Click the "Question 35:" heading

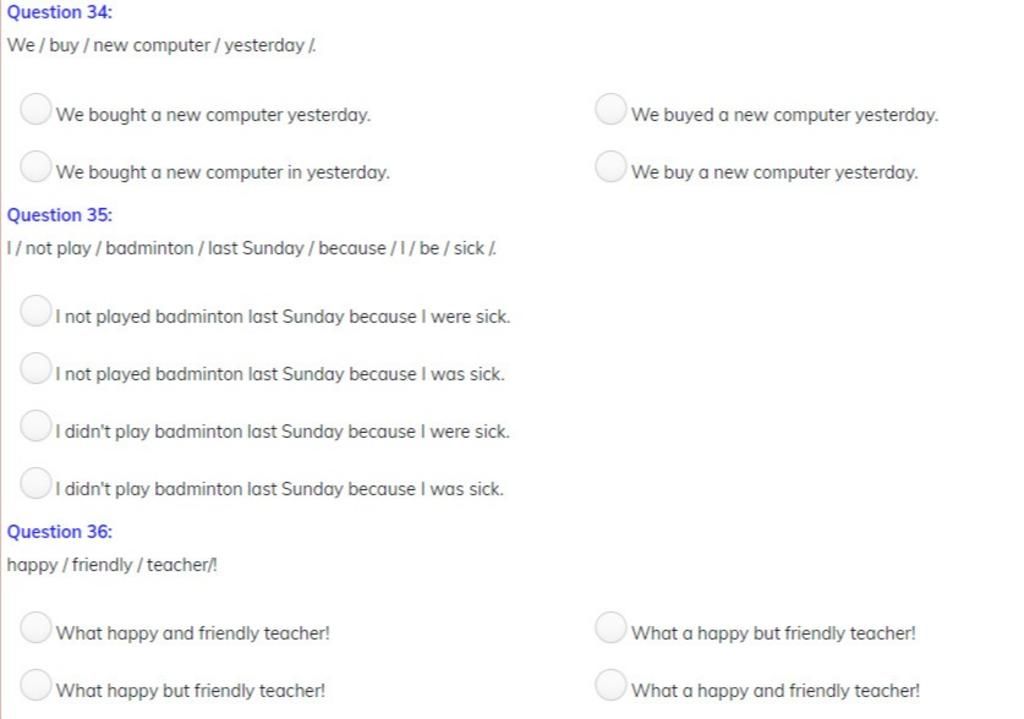pyautogui.click(x=60, y=215)
